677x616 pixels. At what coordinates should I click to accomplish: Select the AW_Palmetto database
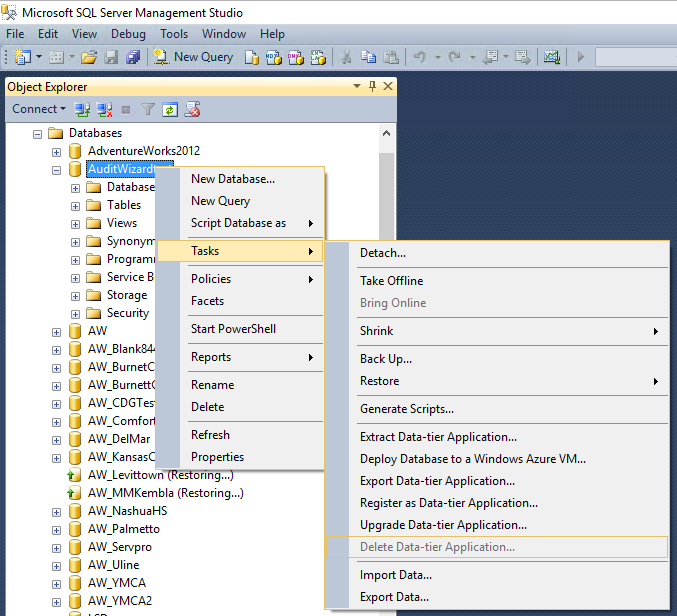(x=123, y=529)
